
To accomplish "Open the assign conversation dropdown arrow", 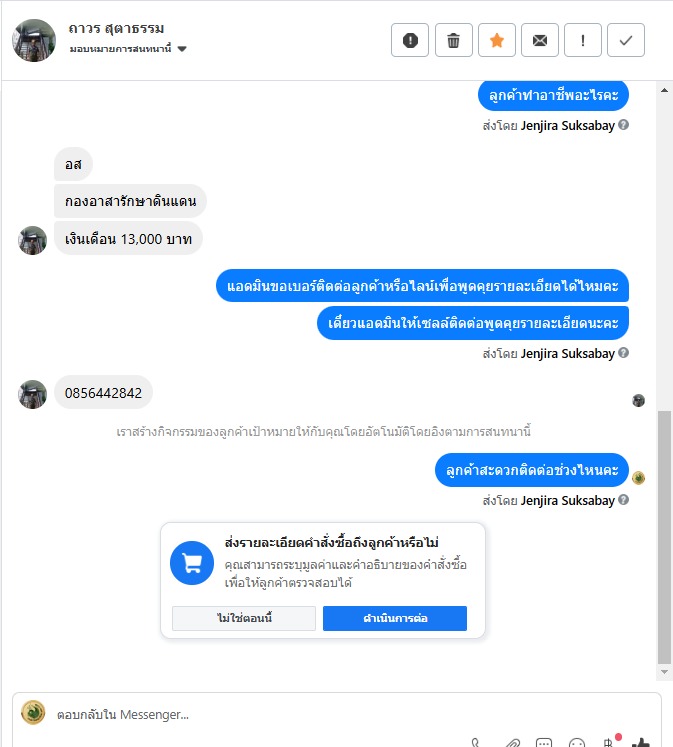I will [182, 49].
